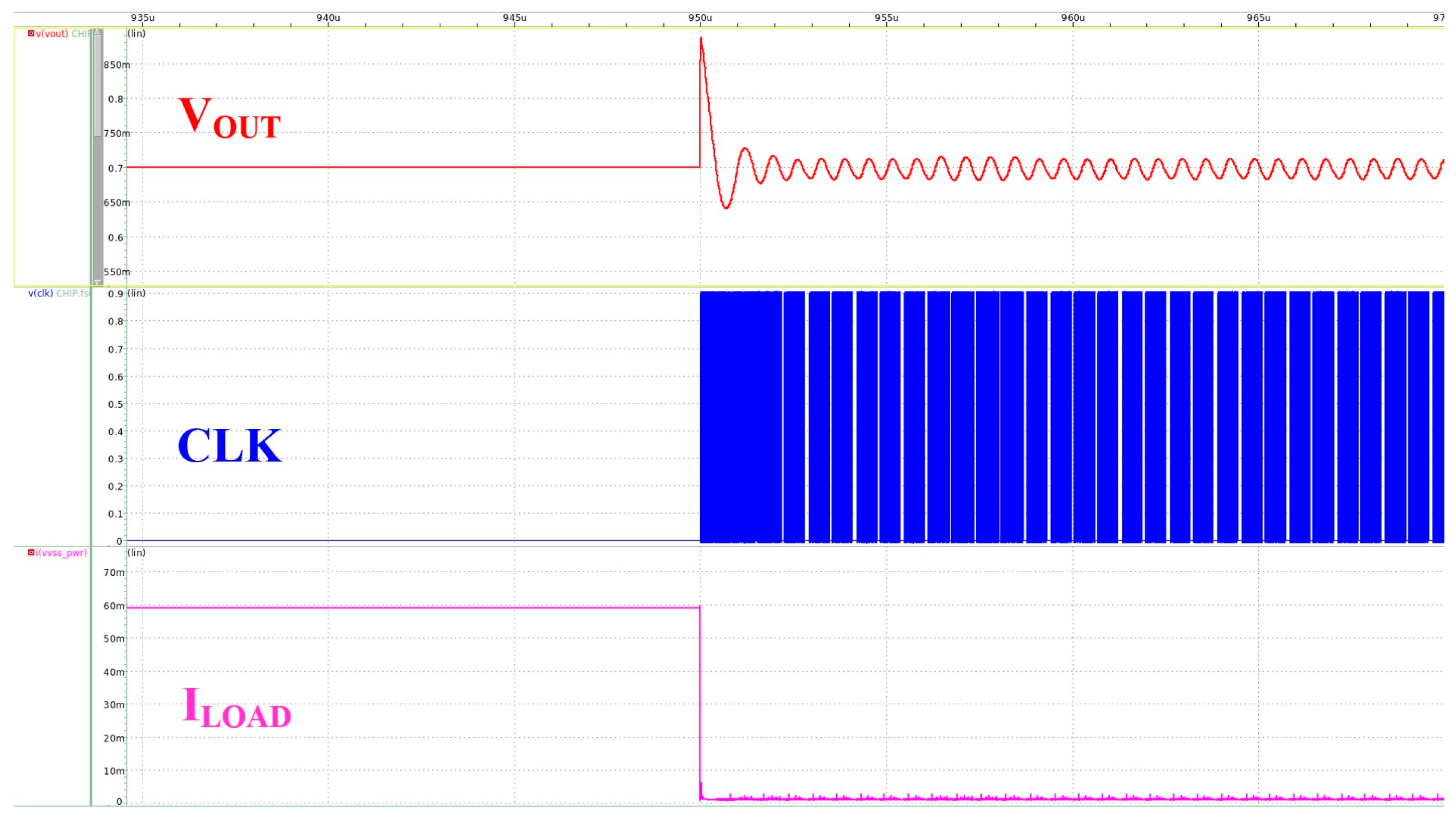The width and height of the screenshot is (1456, 821).
Task: Click the (lin) scale label in CLK panel
Action: click(x=136, y=293)
